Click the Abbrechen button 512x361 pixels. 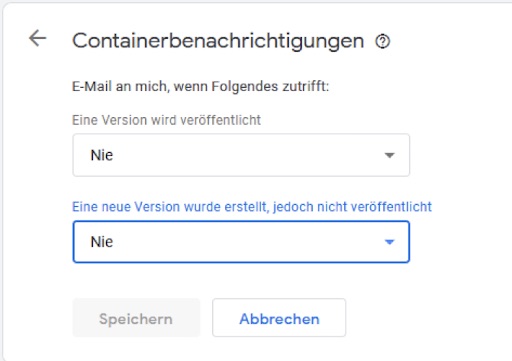(x=279, y=318)
